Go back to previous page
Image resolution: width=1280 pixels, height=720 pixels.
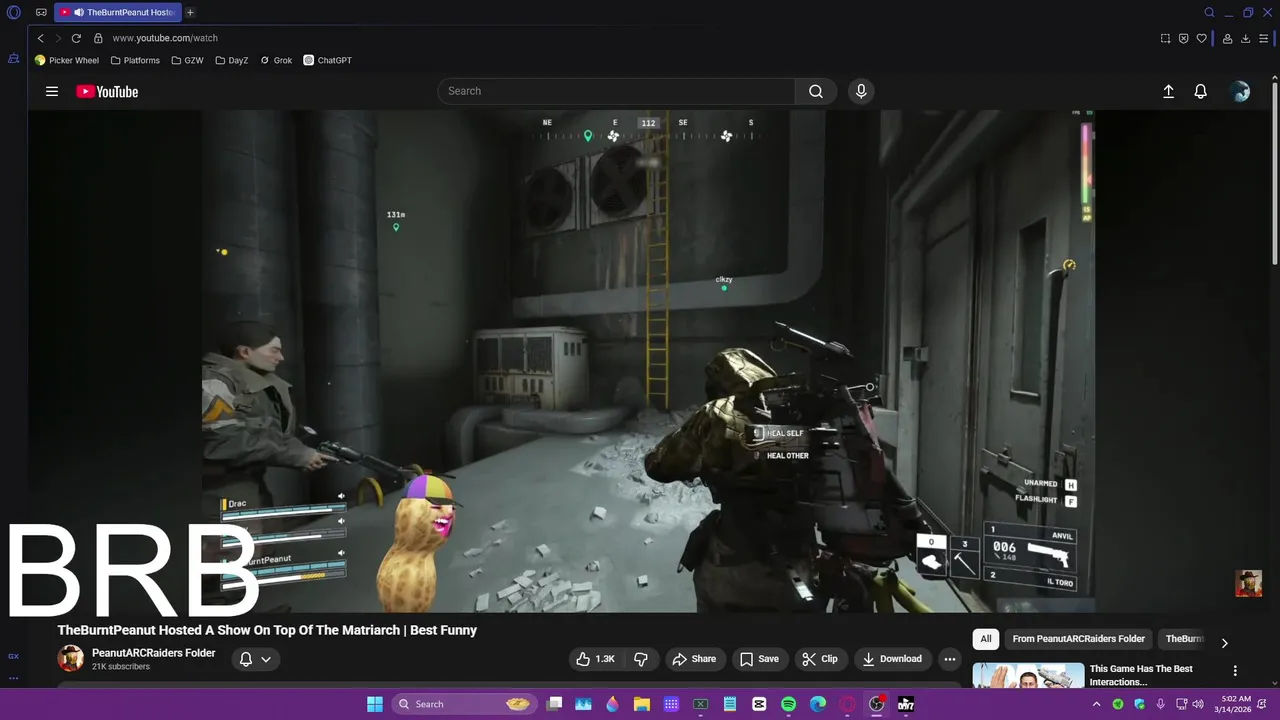41,38
